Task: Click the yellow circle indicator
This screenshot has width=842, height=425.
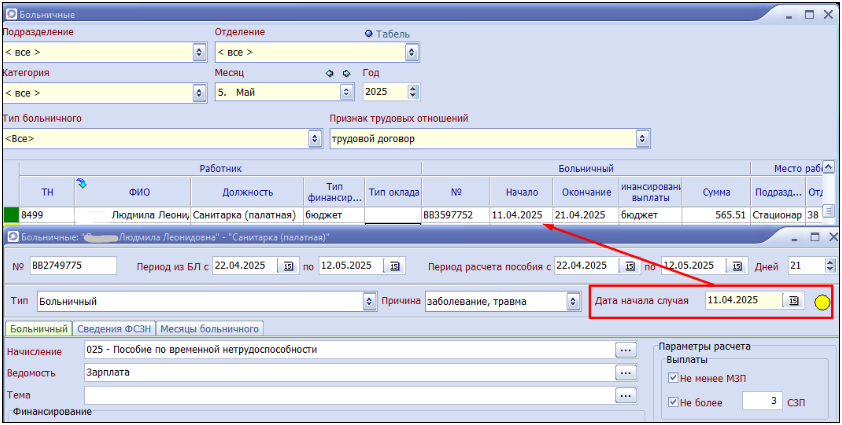Action: coord(822,301)
